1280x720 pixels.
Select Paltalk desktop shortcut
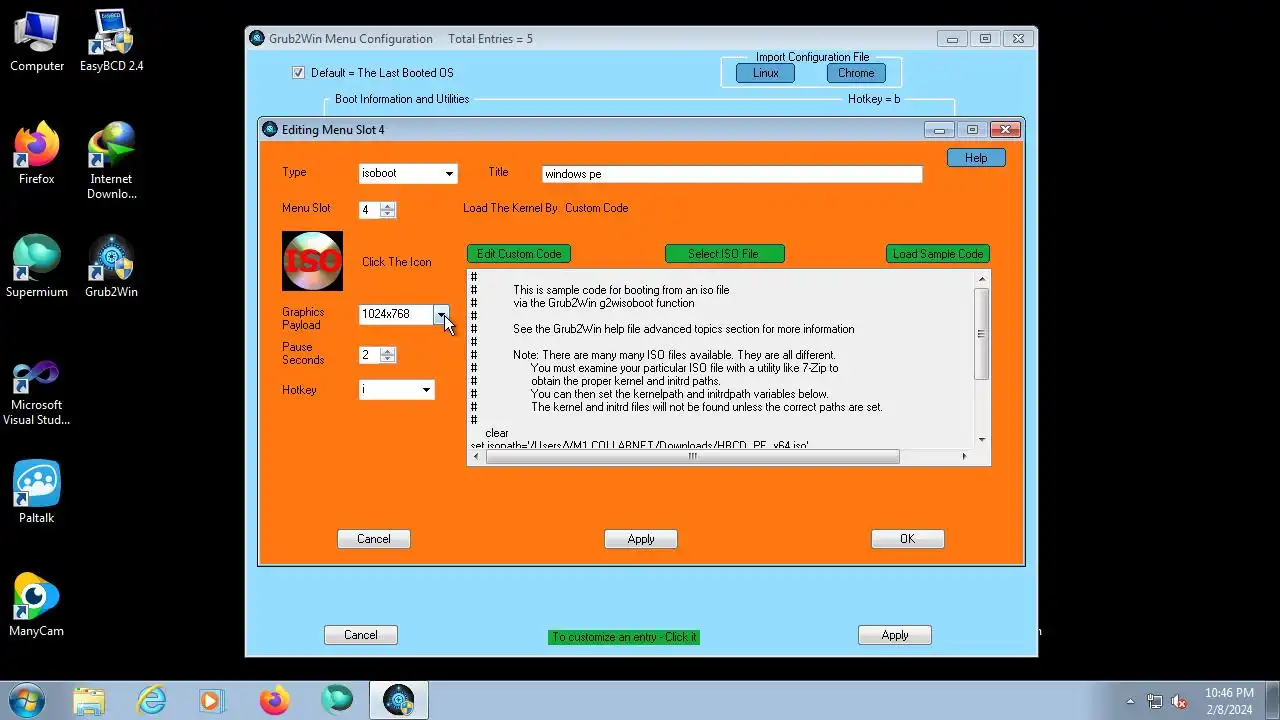pyautogui.click(x=37, y=493)
